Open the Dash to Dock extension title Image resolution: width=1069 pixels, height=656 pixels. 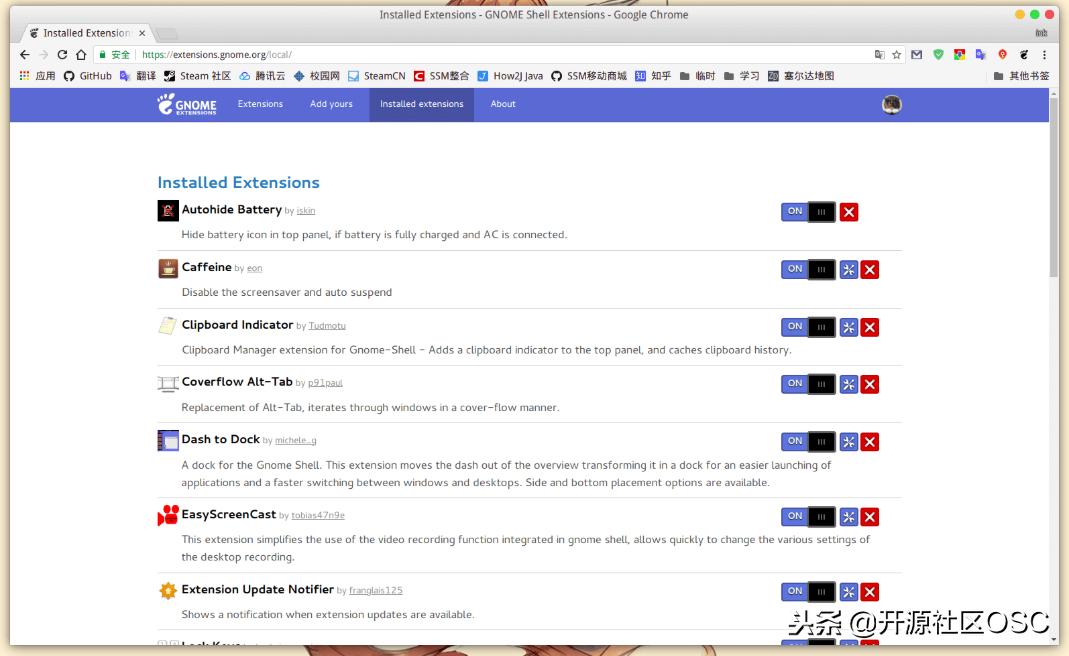[x=220, y=439]
